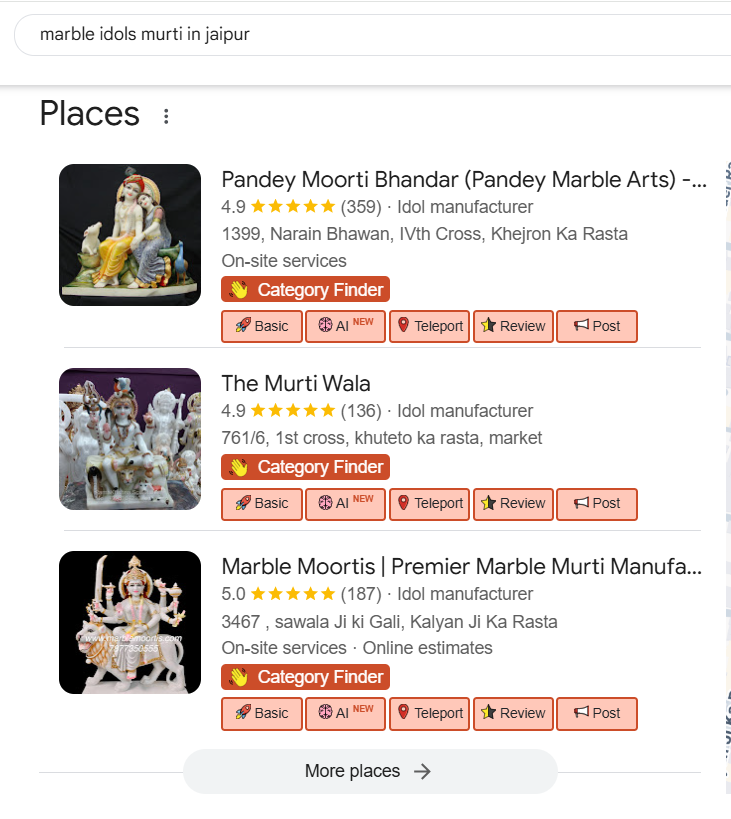The height and width of the screenshot is (819, 731).
Task: Click Teleport for Pandey Moorti Bhandar
Action: click(x=429, y=326)
